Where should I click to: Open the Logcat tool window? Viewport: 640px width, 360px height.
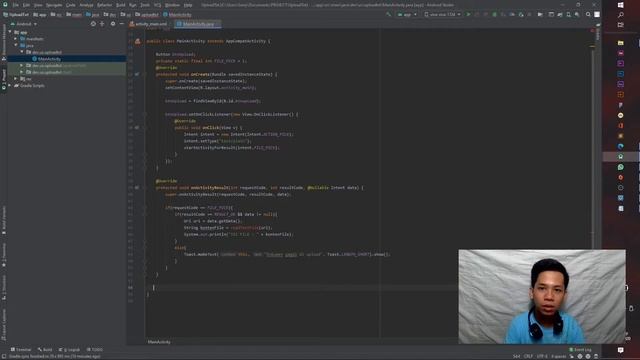(x=69, y=350)
